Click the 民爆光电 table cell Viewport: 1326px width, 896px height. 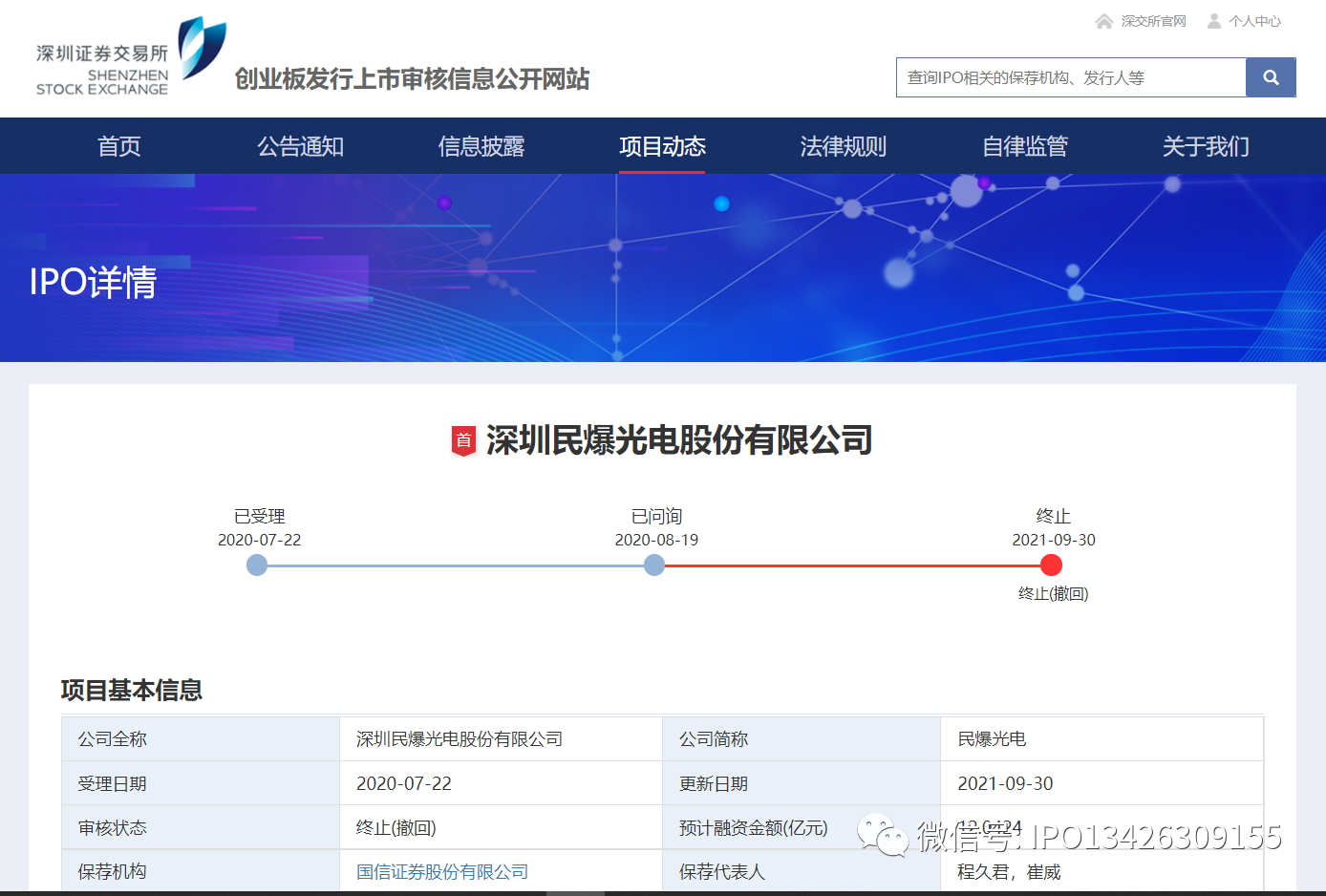click(1102, 739)
